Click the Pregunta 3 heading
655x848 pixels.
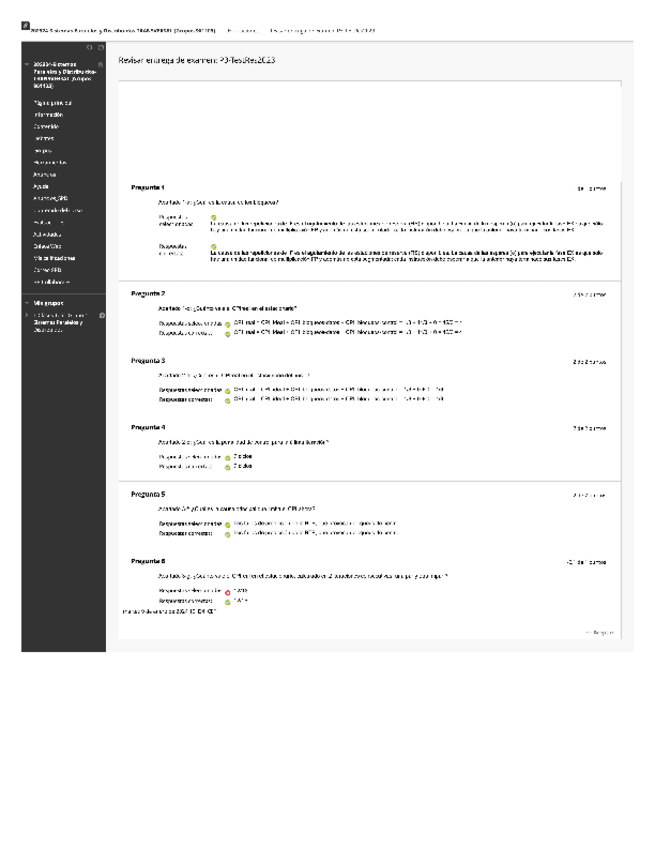pyautogui.click(x=148, y=361)
